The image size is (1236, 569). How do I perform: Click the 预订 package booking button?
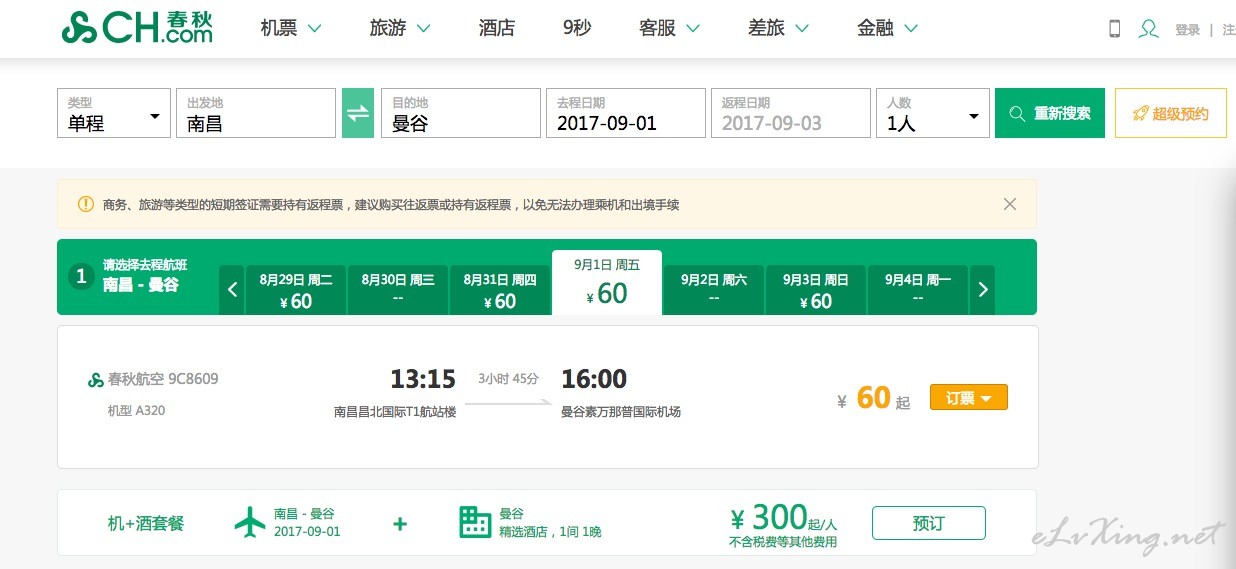pyautogui.click(x=928, y=523)
